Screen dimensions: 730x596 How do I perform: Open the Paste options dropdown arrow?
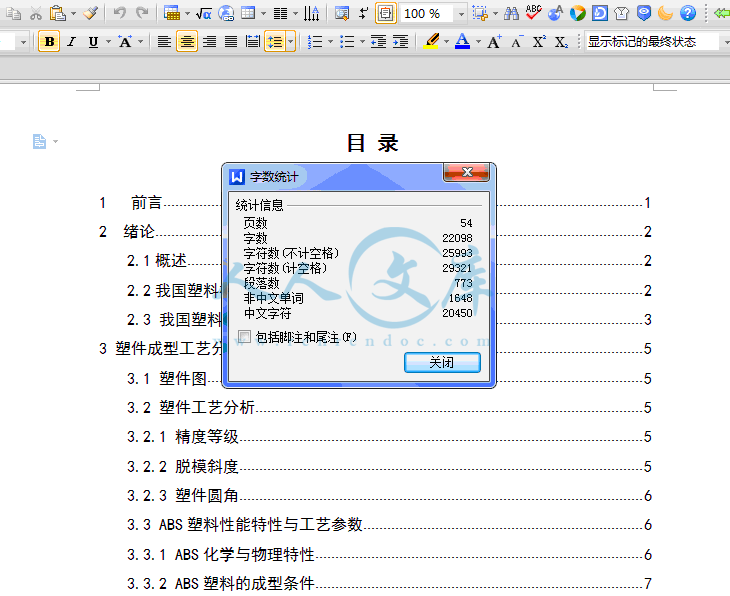74,14
